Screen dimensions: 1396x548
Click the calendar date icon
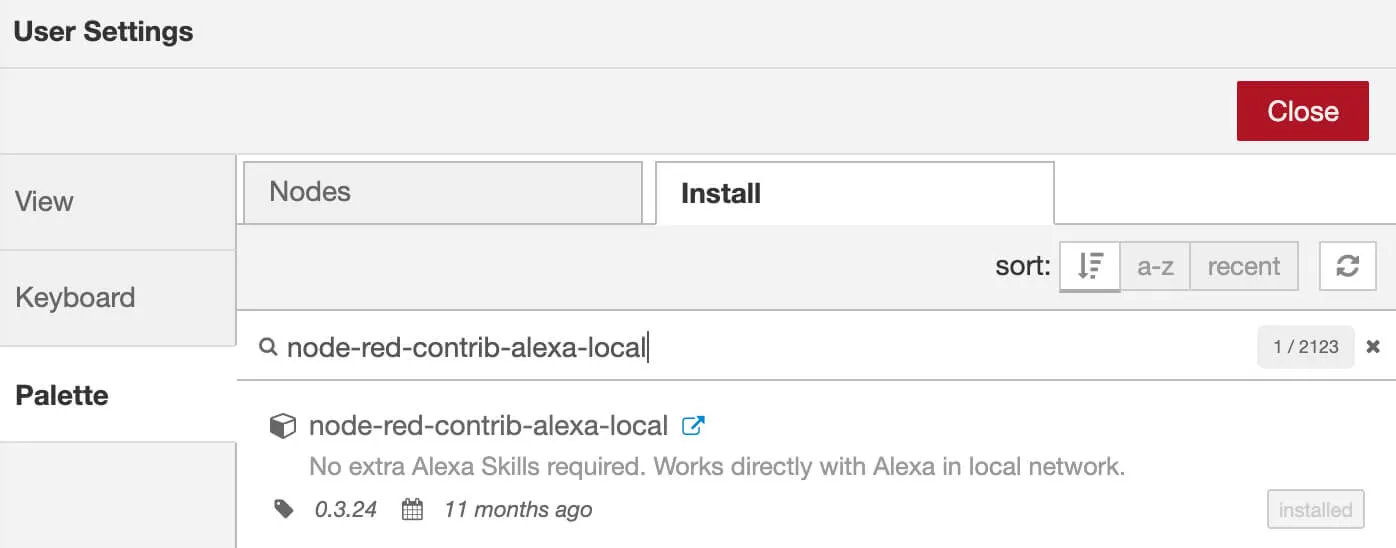(x=412, y=510)
